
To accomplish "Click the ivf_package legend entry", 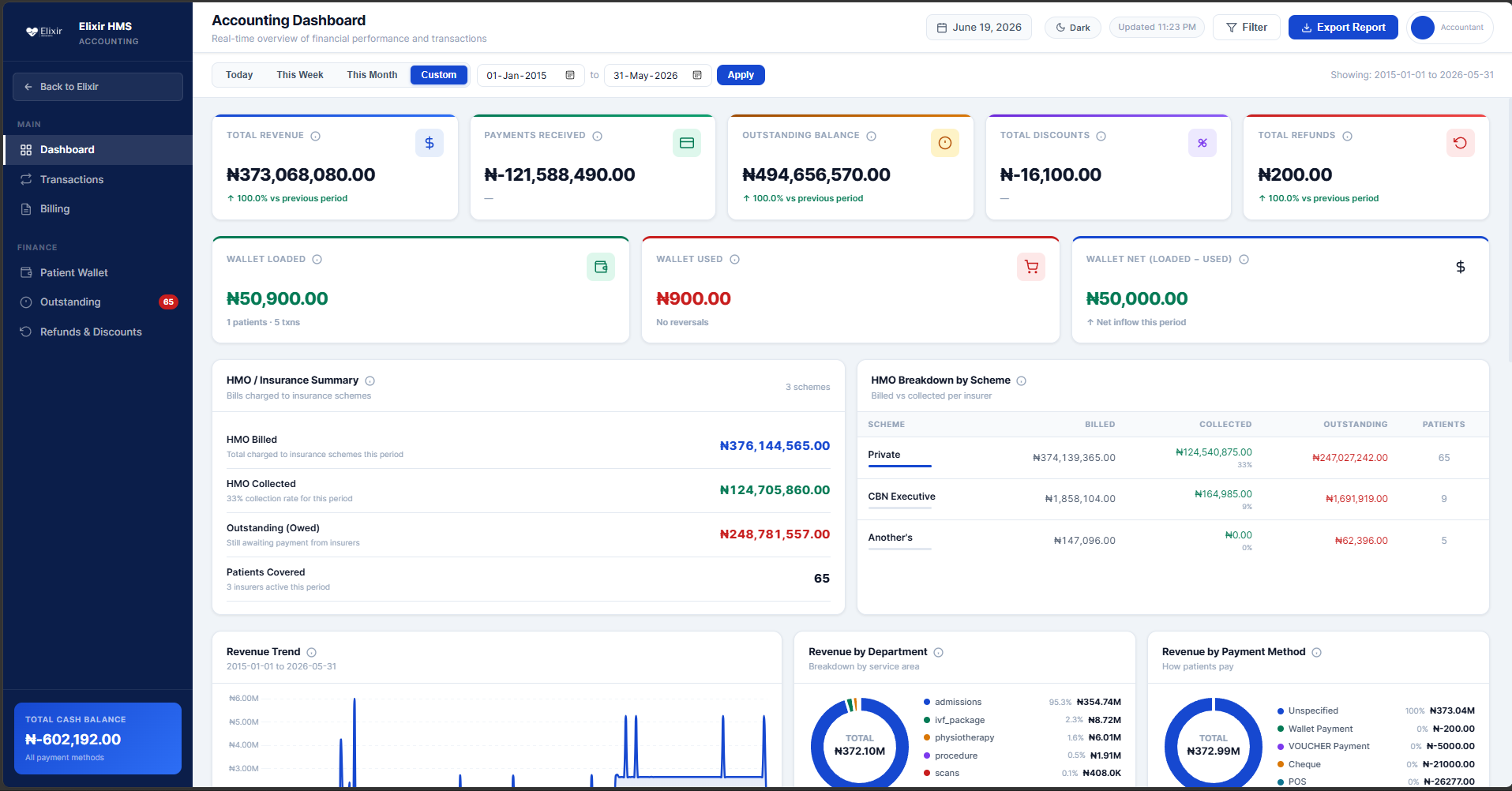I will click(x=1022, y=720).
